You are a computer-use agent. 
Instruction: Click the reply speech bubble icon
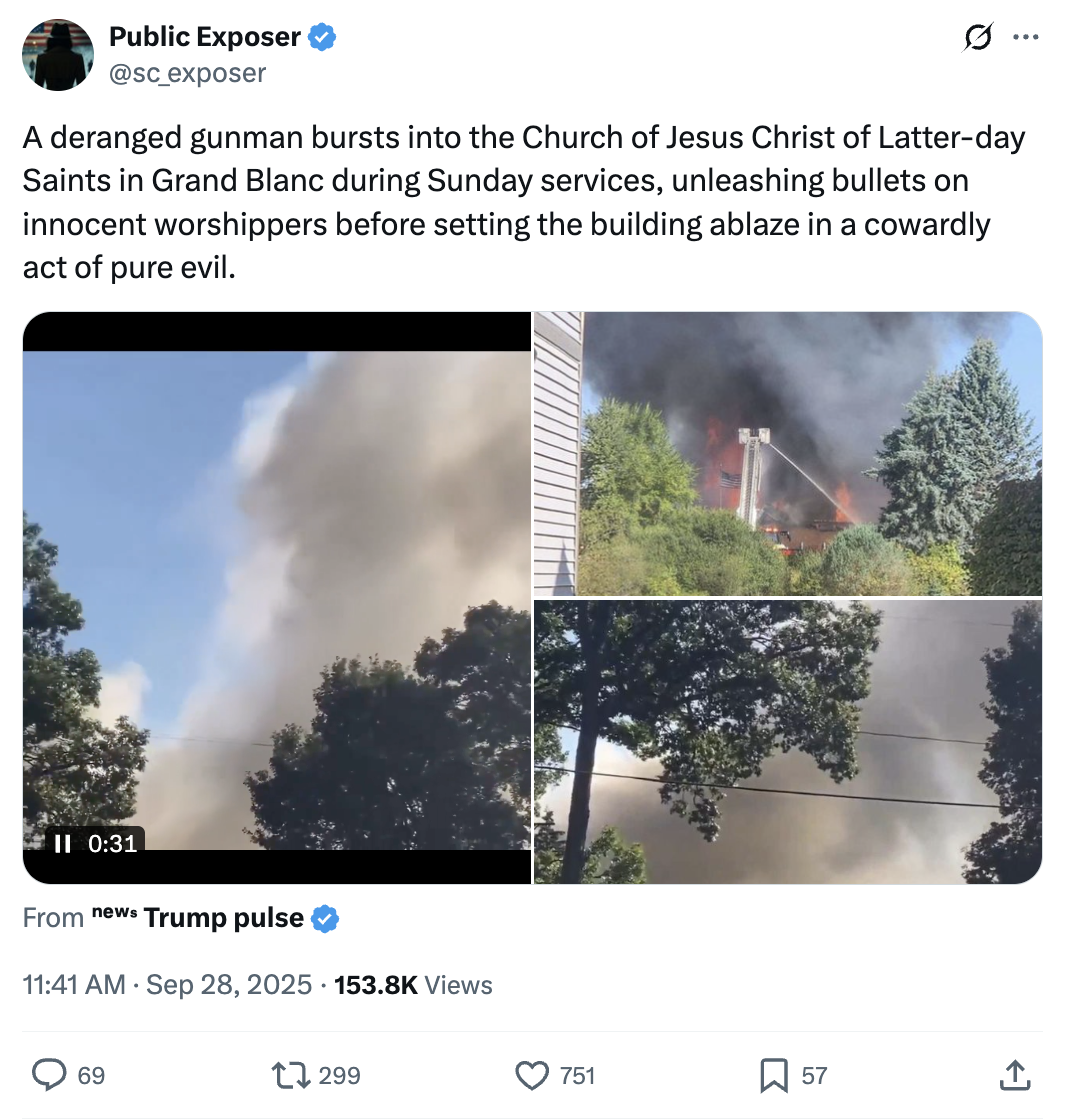[x=49, y=1075]
